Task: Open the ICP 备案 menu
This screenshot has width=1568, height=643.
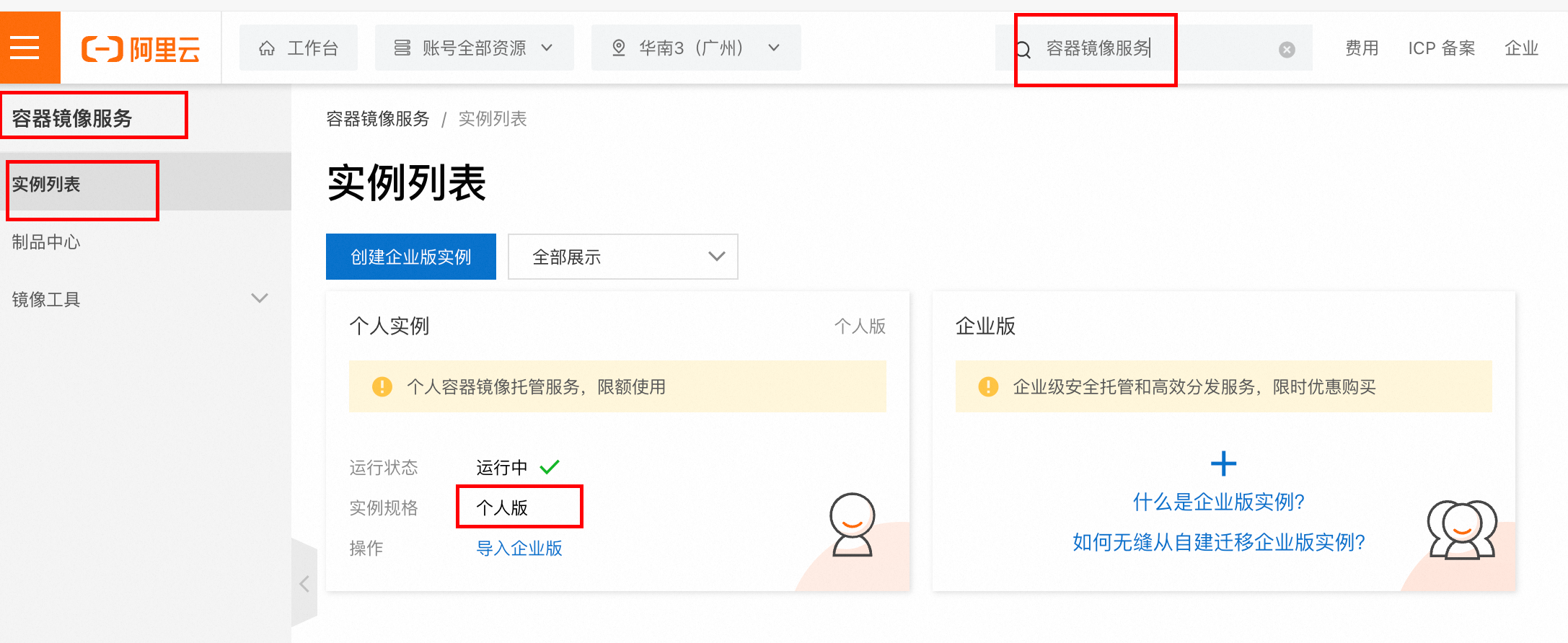Action: click(x=1441, y=48)
